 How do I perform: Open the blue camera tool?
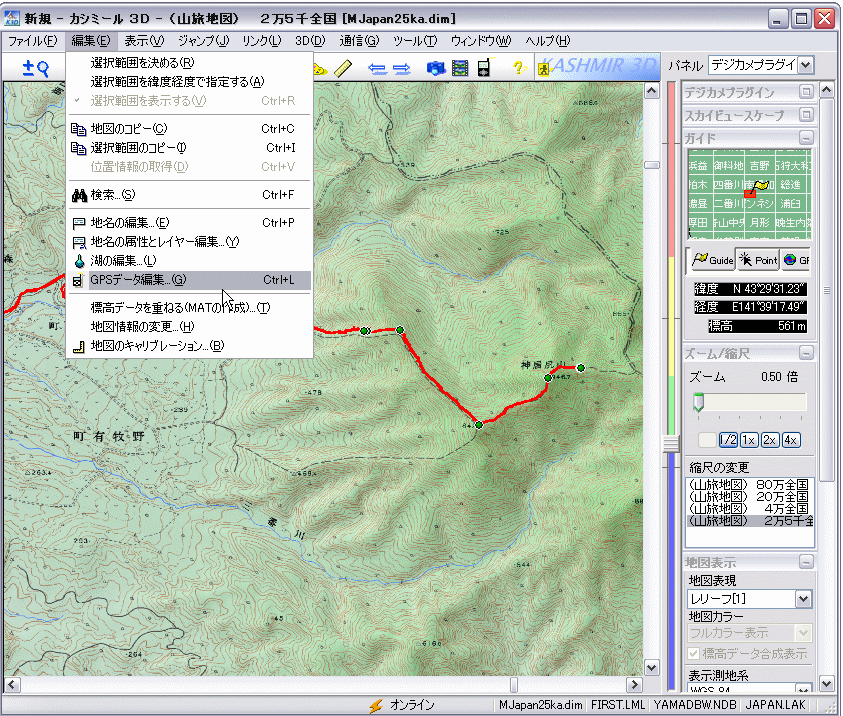(436, 68)
